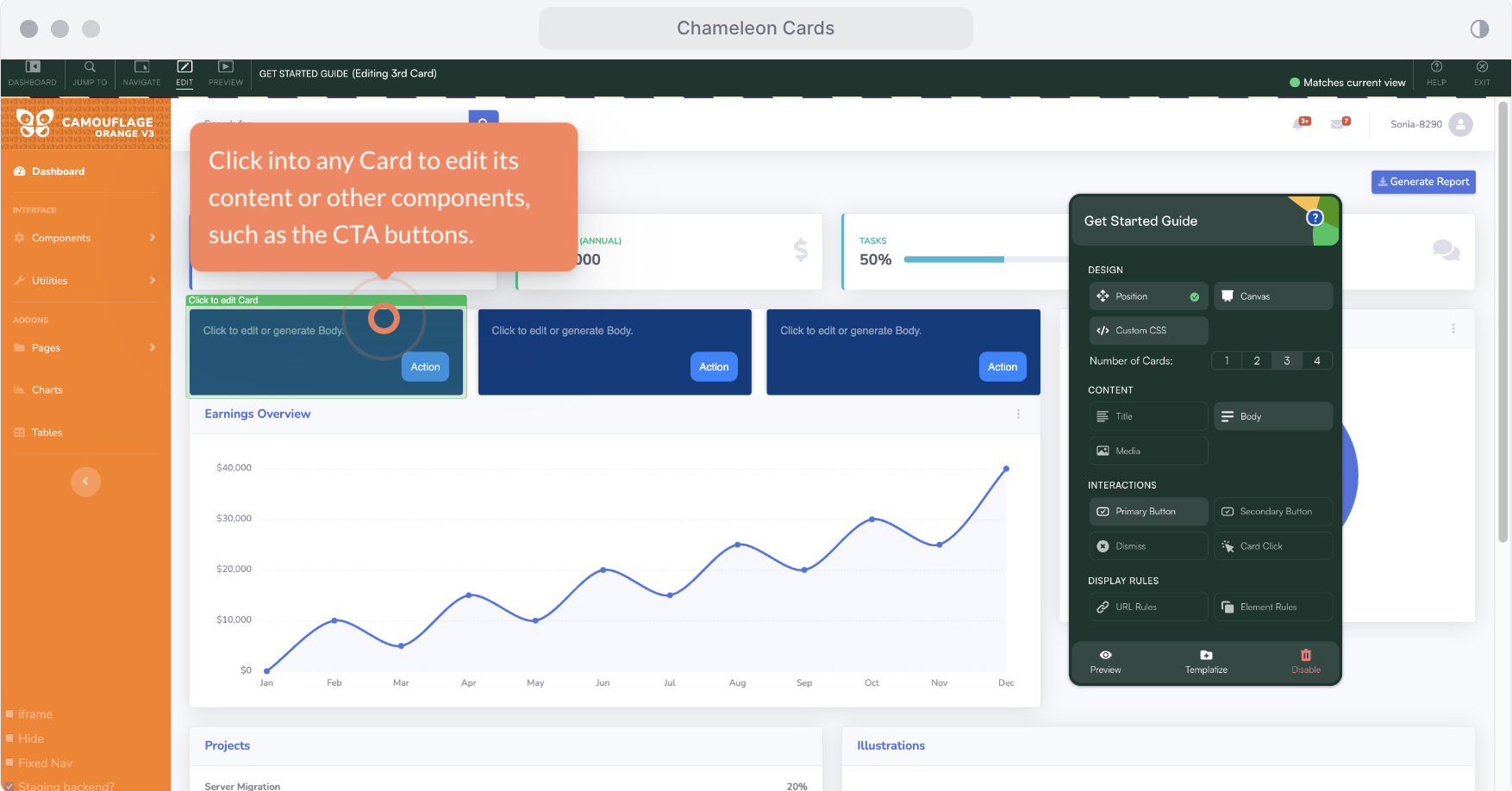Click the pulsing orange hotspot beacon on the card

coord(384,319)
